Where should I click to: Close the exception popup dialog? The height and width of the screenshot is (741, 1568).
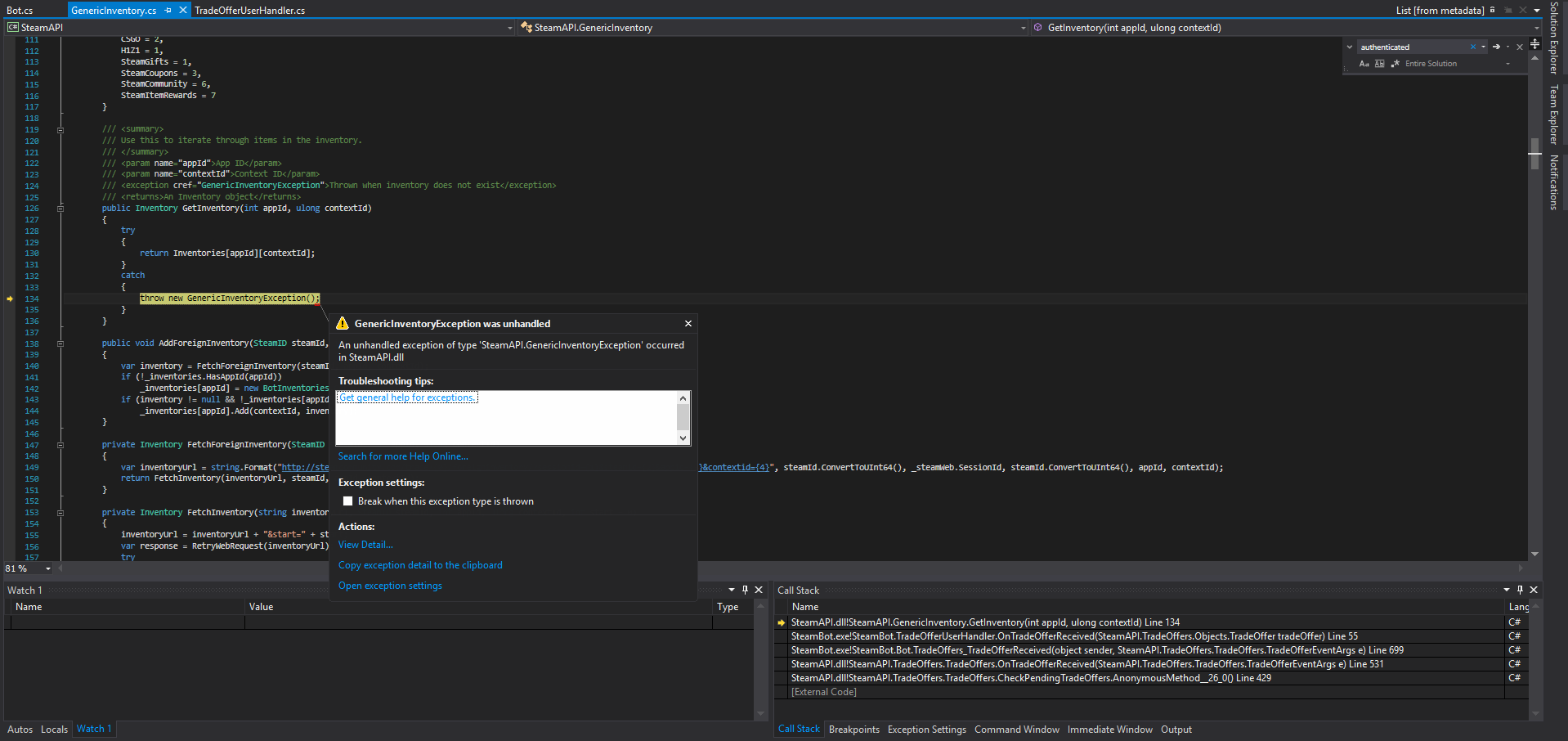[688, 324]
